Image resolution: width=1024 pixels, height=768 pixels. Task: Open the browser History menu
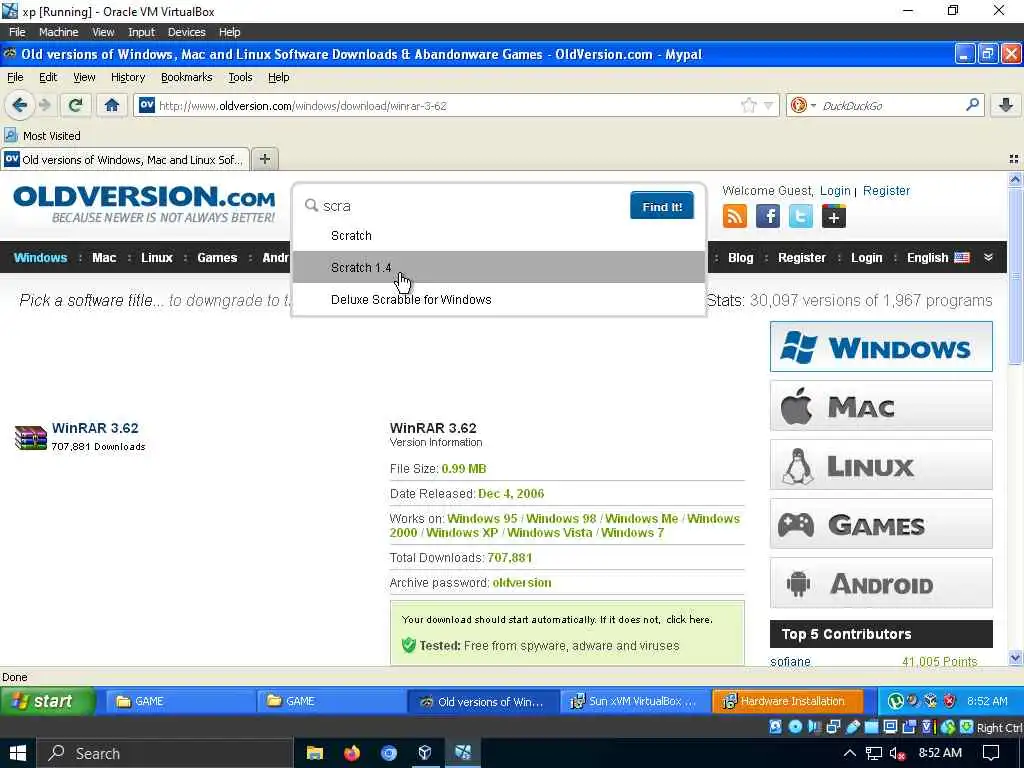click(x=128, y=77)
